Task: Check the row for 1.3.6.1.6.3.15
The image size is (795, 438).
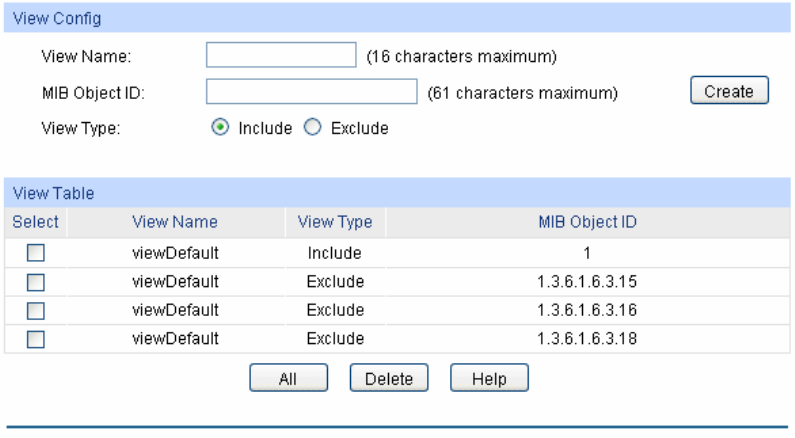Action: tap(36, 282)
